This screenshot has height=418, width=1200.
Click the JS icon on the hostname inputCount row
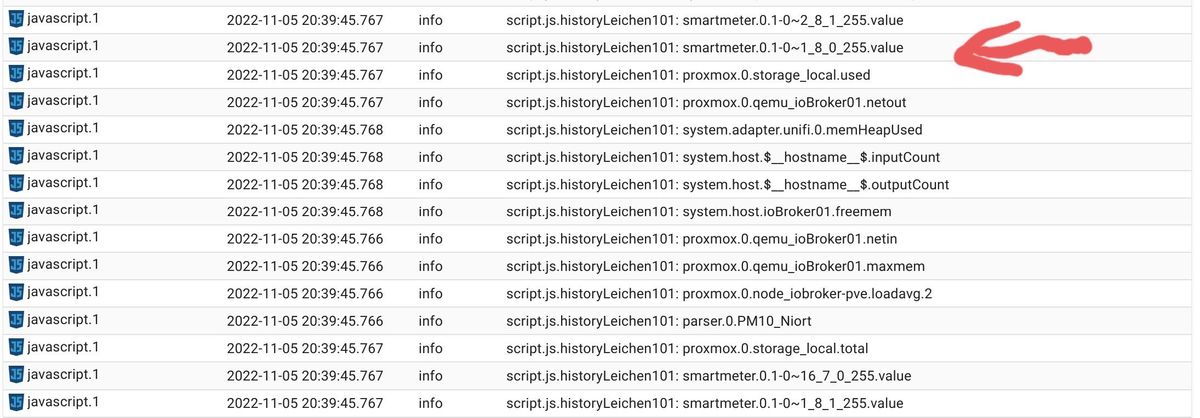click(16, 156)
